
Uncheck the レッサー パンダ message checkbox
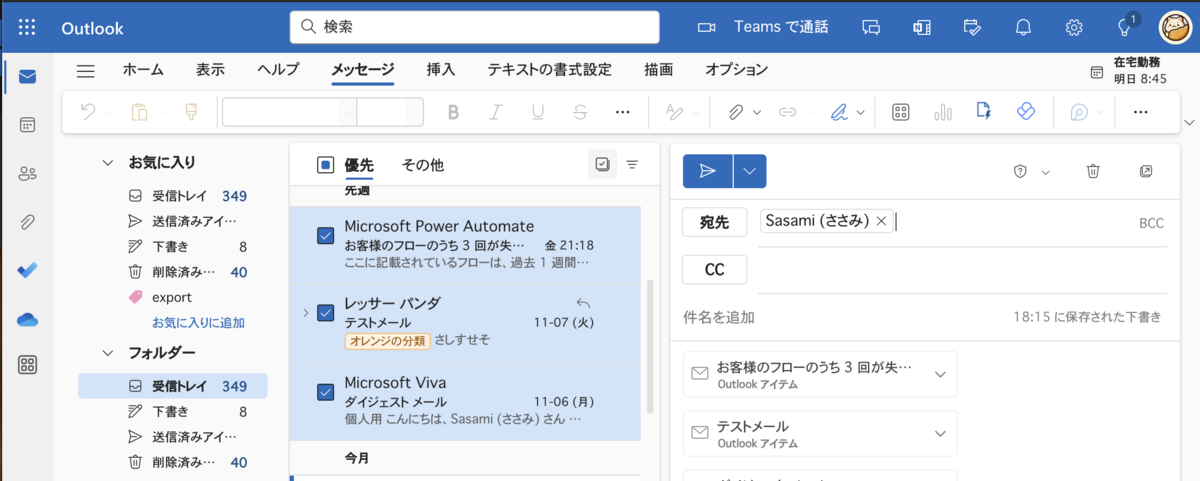click(x=325, y=313)
